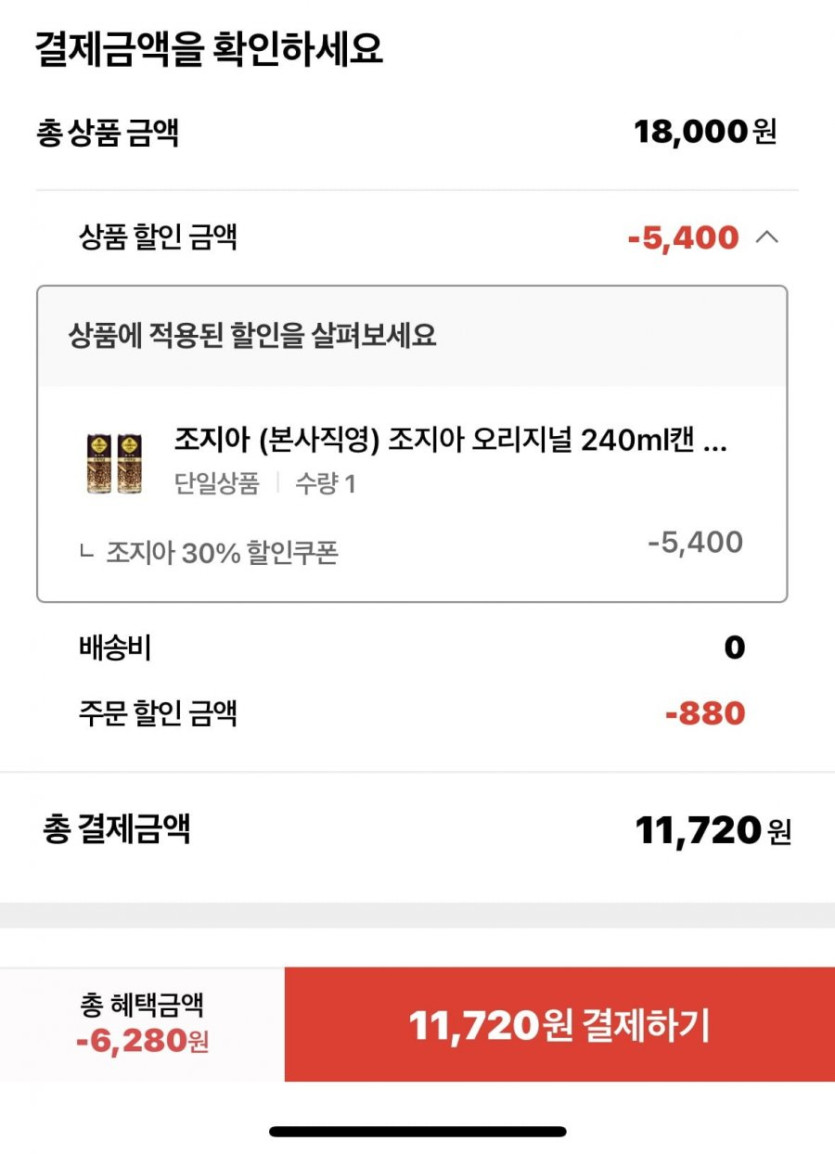The image size is (835, 1154).
Task: Tap the red -5,400 discount amount
Action: pyautogui.click(x=683, y=238)
